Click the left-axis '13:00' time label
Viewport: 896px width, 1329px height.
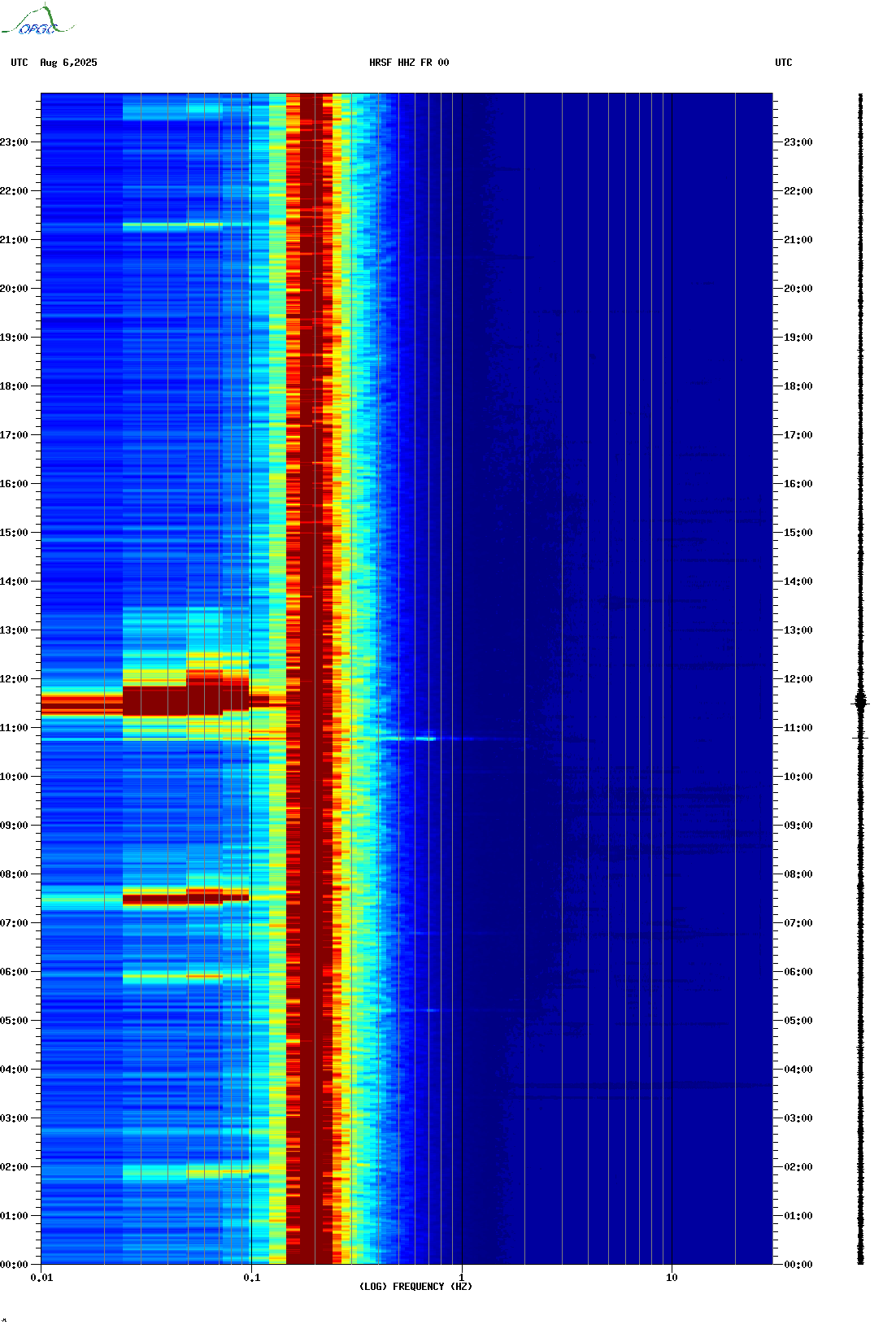click(x=14, y=630)
